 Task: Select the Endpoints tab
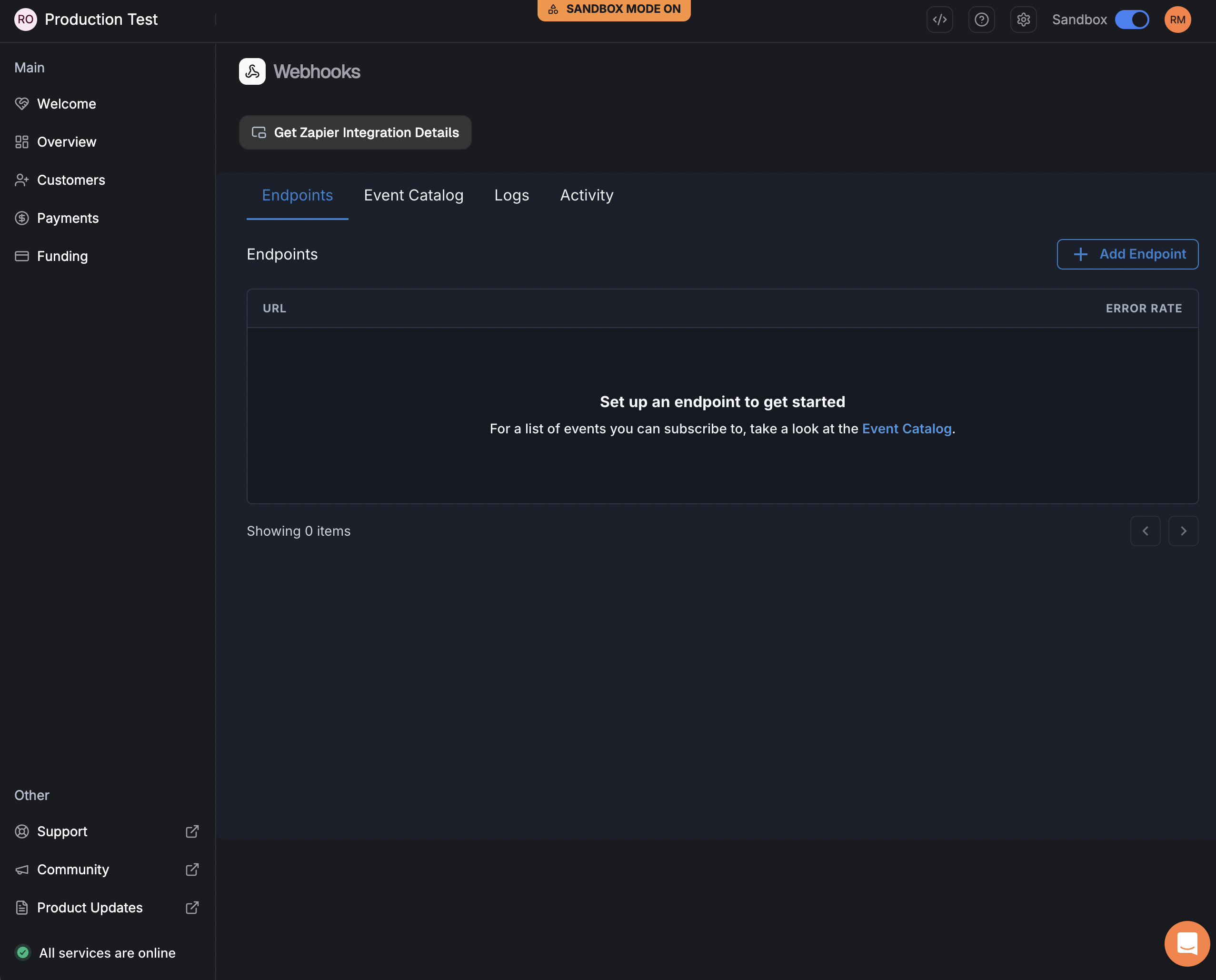pos(298,195)
